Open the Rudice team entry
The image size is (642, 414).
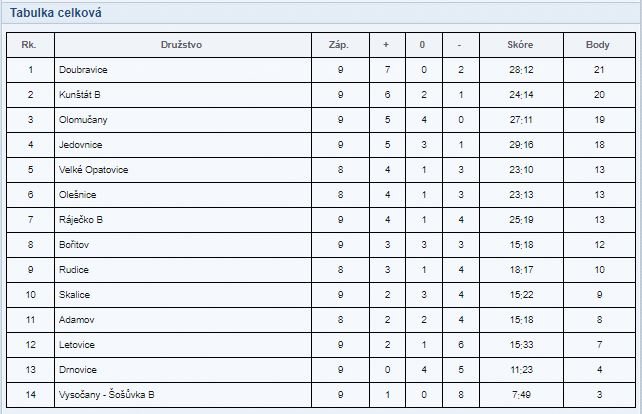click(74, 269)
